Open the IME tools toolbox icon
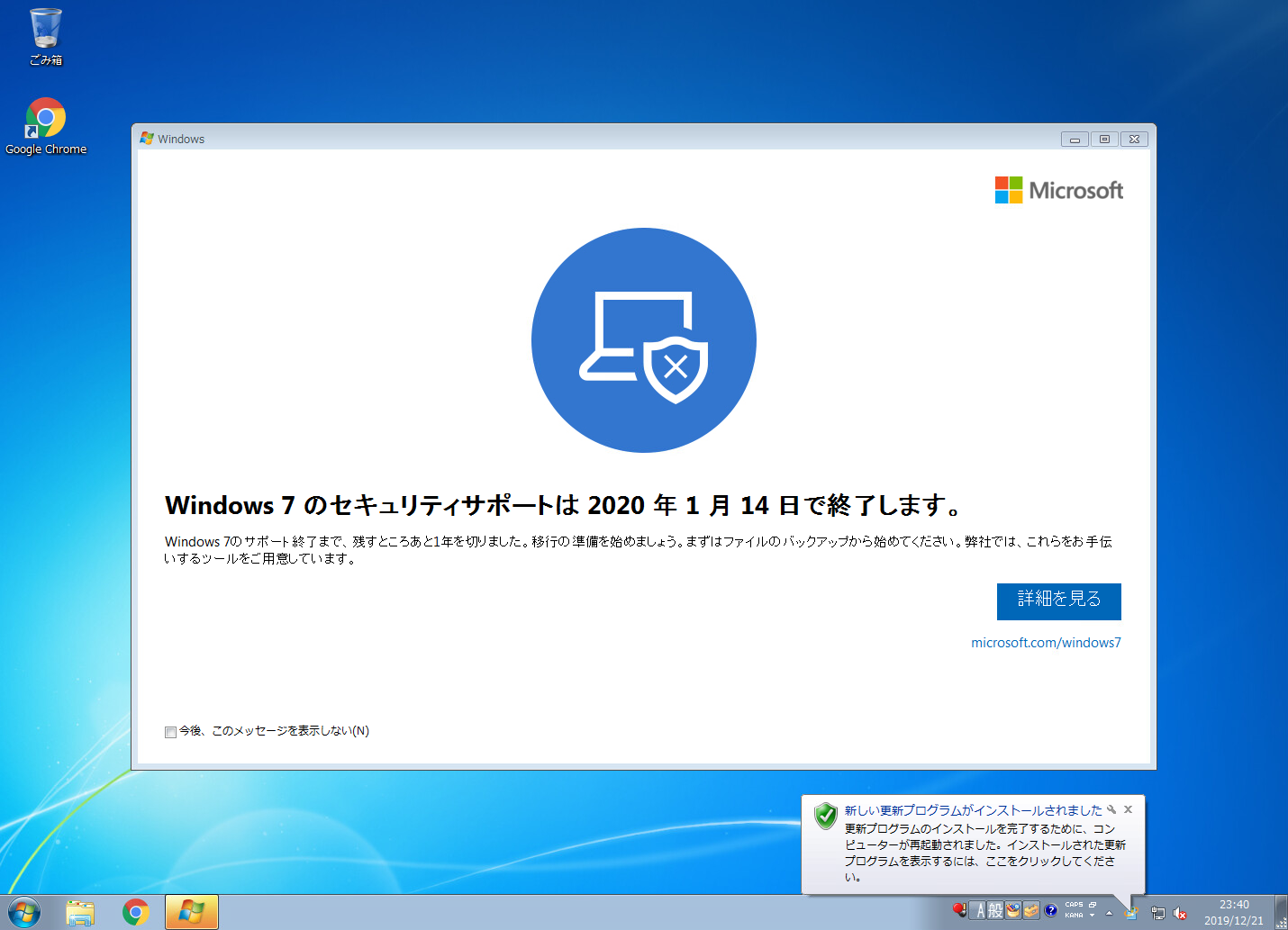The width and height of the screenshot is (1288, 930). pos(1031,910)
